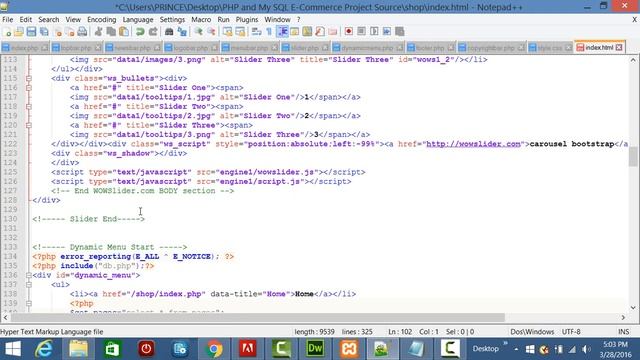The width and height of the screenshot is (640, 360).
Task: Click the Paste clipboard icon
Action: [124, 31]
